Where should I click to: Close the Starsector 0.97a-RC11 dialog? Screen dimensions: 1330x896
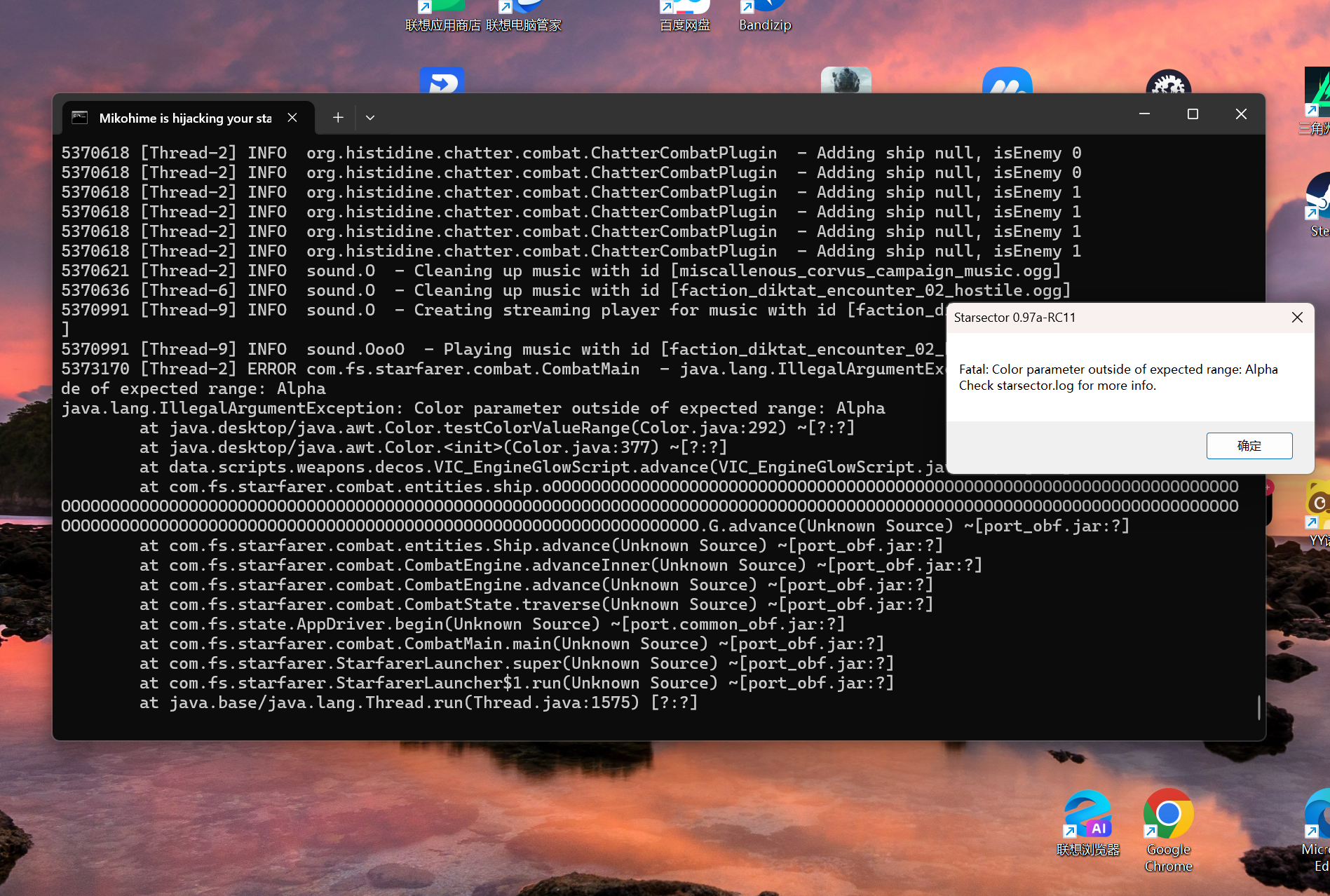coord(1297,318)
